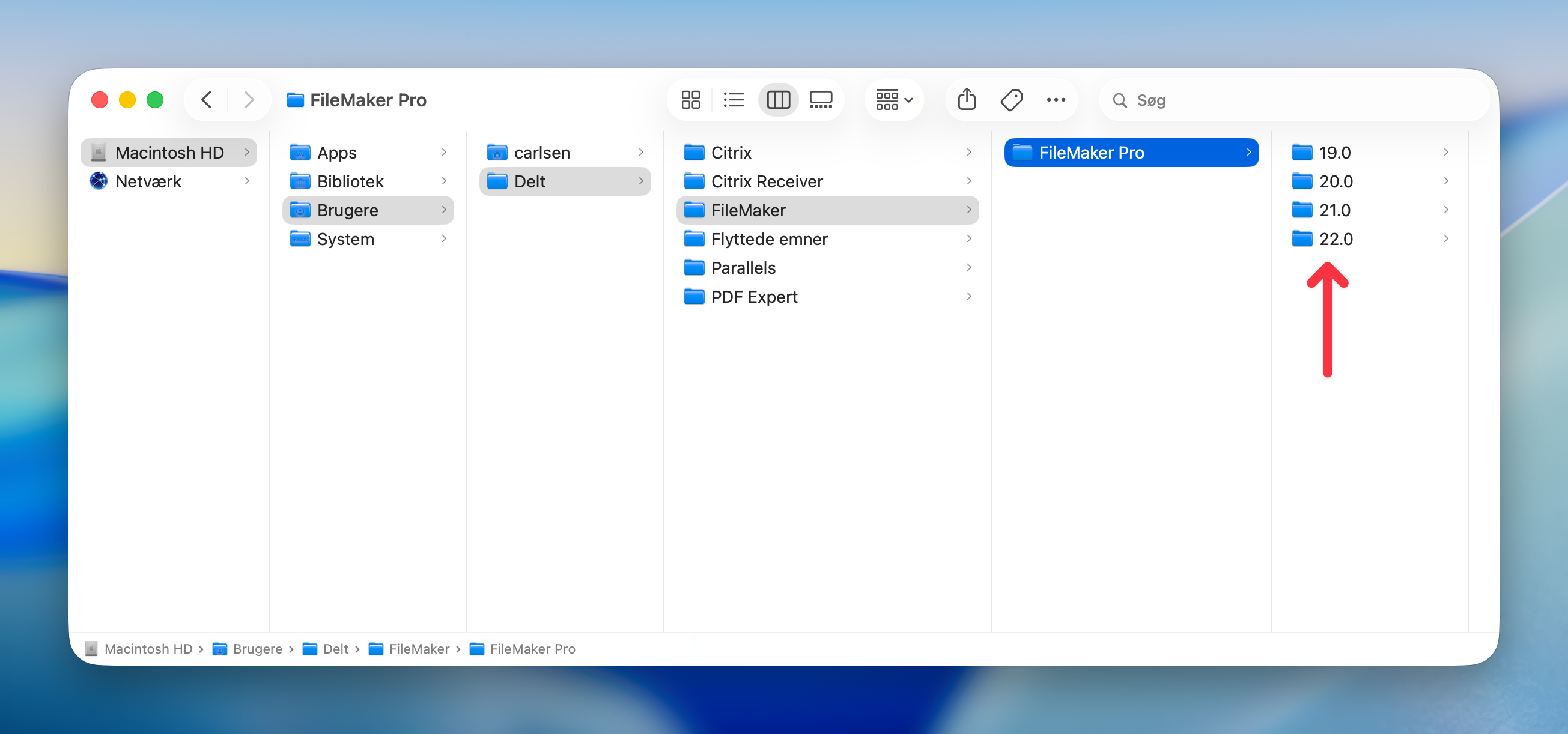This screenshot has width=1568, height=734.
Task: Click the carlsen home folder icon
Action: [497, 152]
